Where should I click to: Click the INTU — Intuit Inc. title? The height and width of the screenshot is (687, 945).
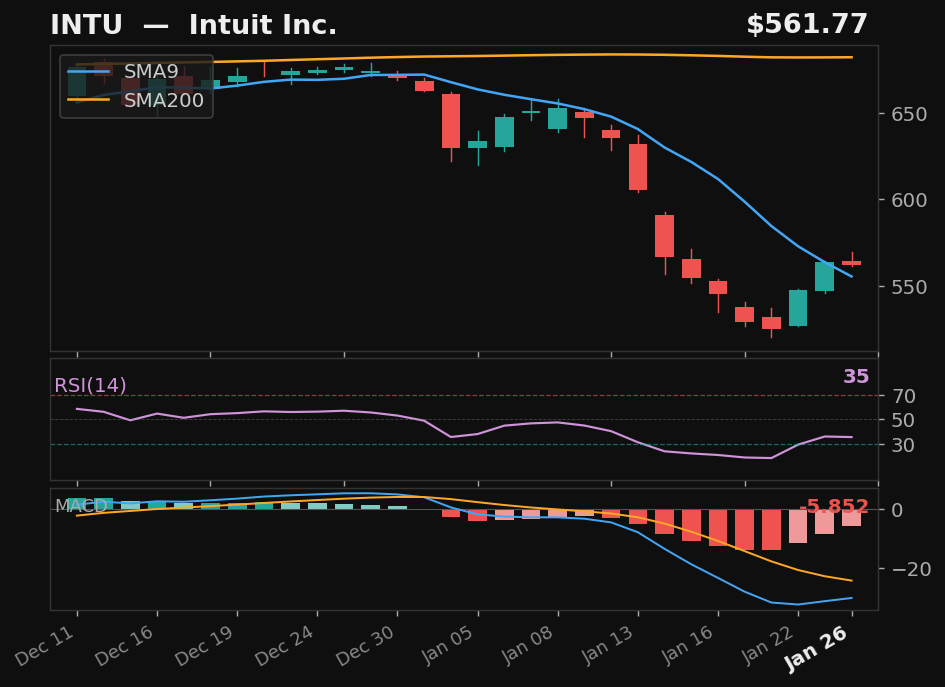[193, 25]
